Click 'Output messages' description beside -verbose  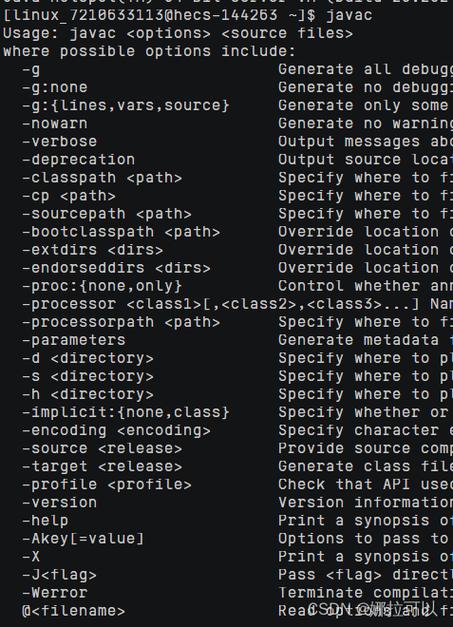pyautogui.click(x=349, y=142)
